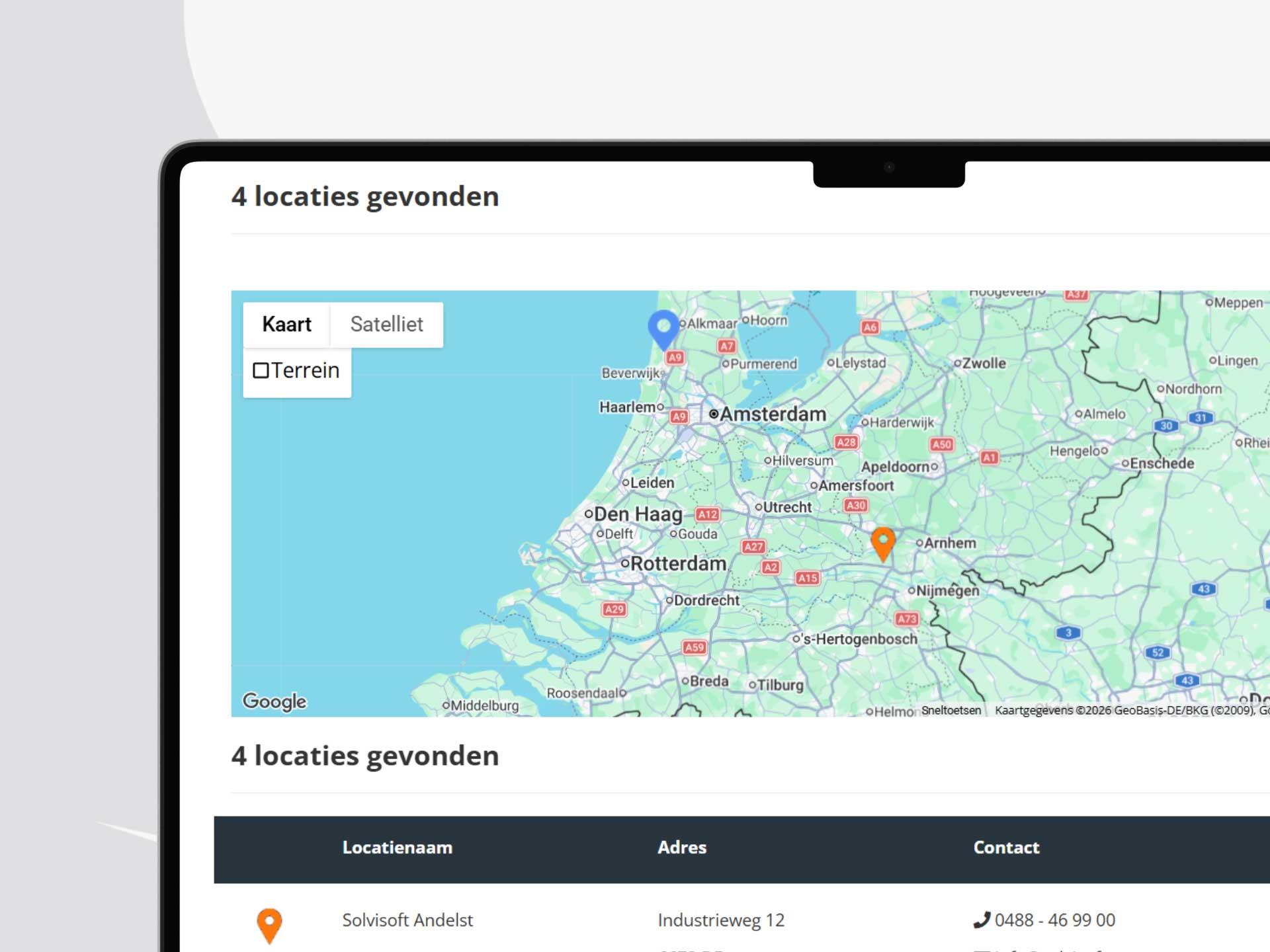This screenshot has height=952, width=1270.
Task: Click the Amsterdam label on the map
Action: (x=773, y=414)
